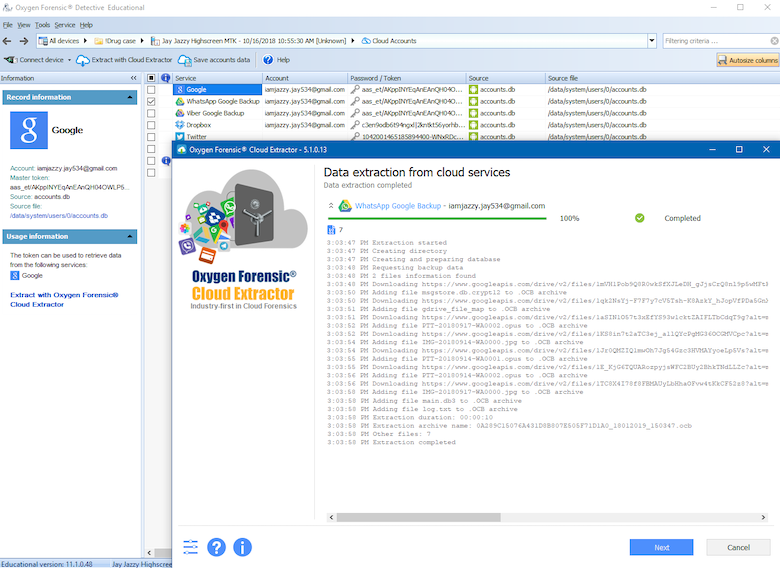Click the green Completed check icon
The width and height of the screenshot is (780, 568).
coord(640,218)
